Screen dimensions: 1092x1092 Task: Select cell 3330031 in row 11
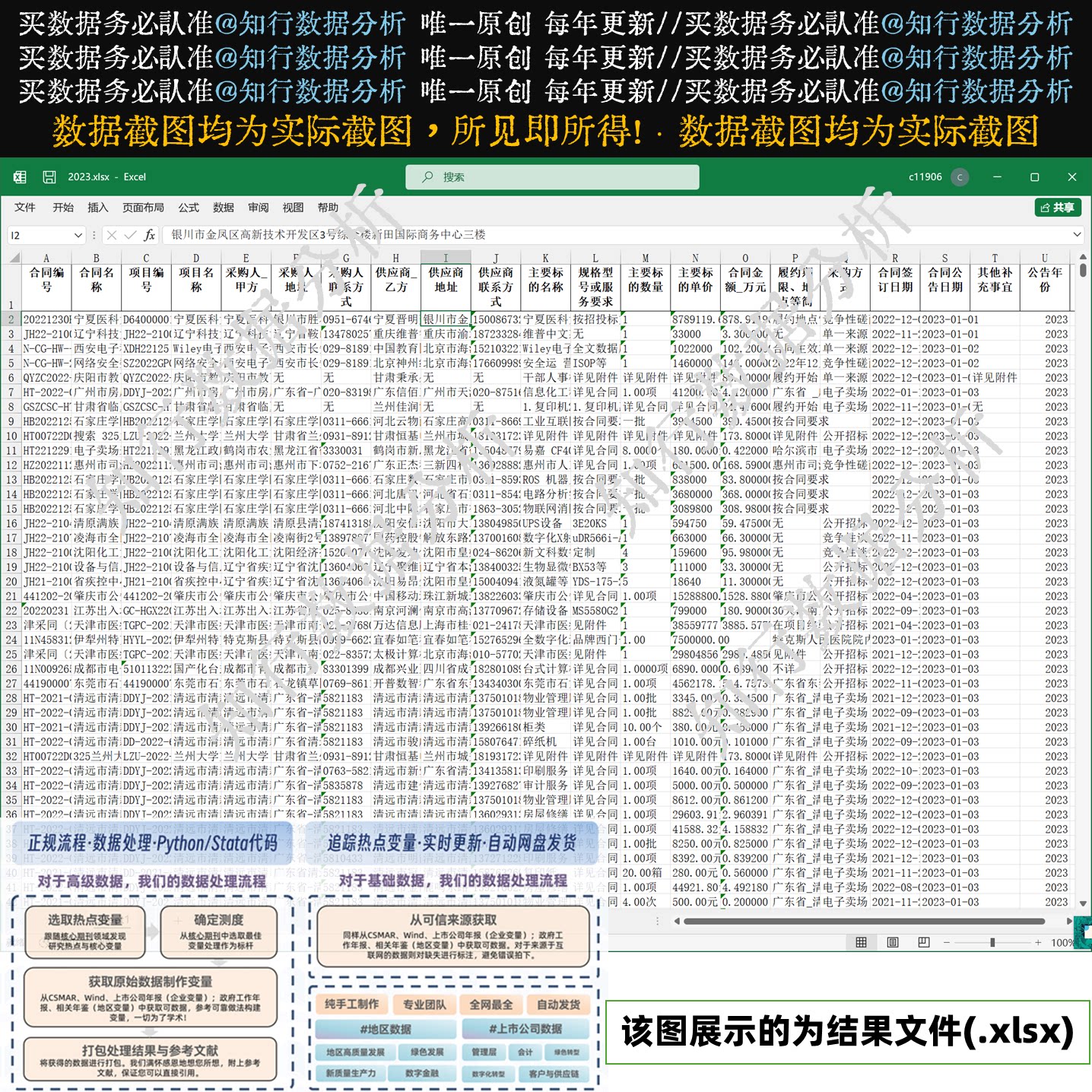pyautogui.click(x=346, y=451)
